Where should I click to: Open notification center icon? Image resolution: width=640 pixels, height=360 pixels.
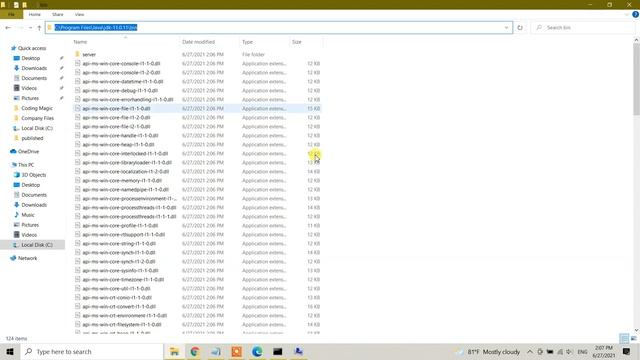coord(627,351)
